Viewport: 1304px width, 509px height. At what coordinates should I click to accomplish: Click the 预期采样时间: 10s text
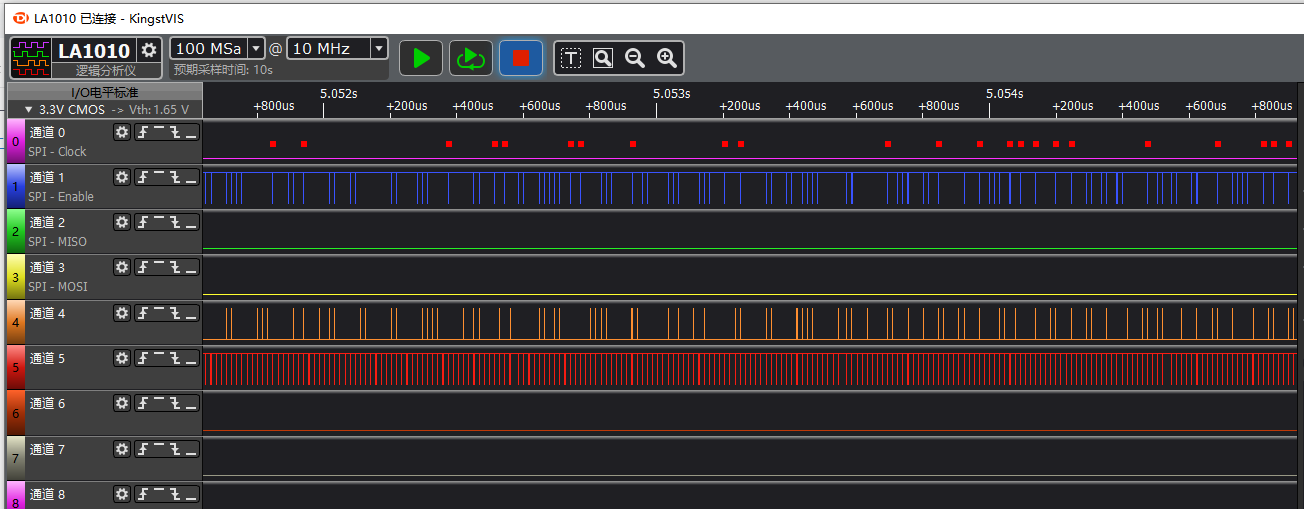(x=223, y=70)
